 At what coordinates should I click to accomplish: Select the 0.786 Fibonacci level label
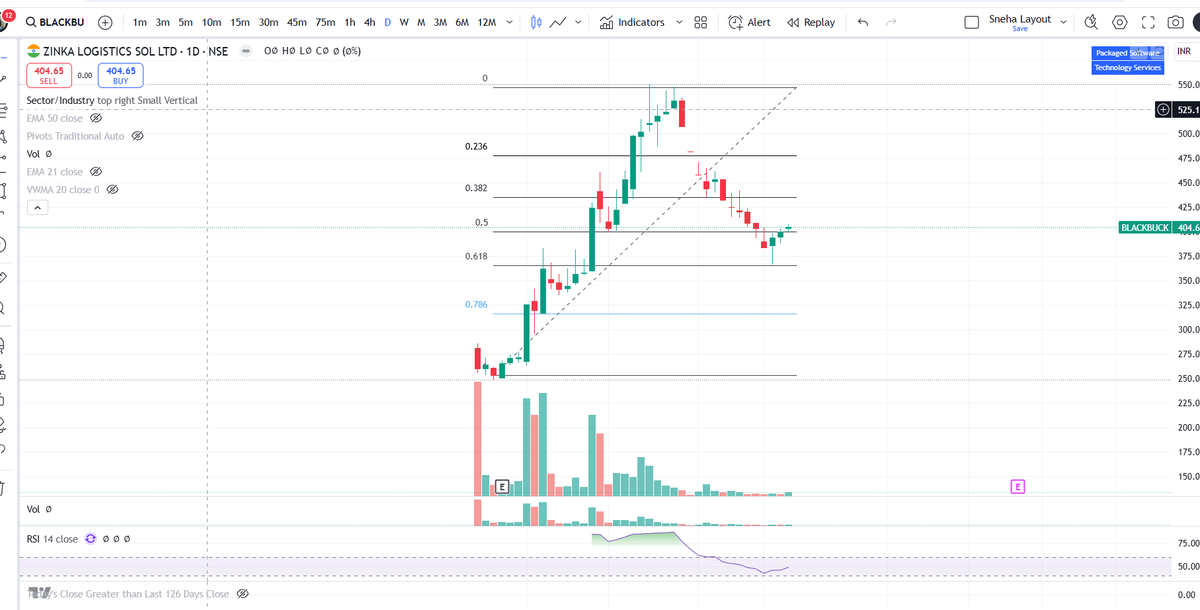tap(476, 304)
